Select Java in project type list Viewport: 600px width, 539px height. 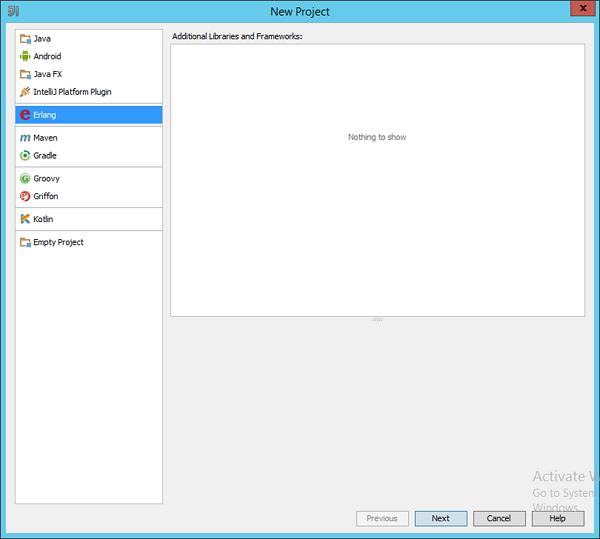tap(89, 39)
